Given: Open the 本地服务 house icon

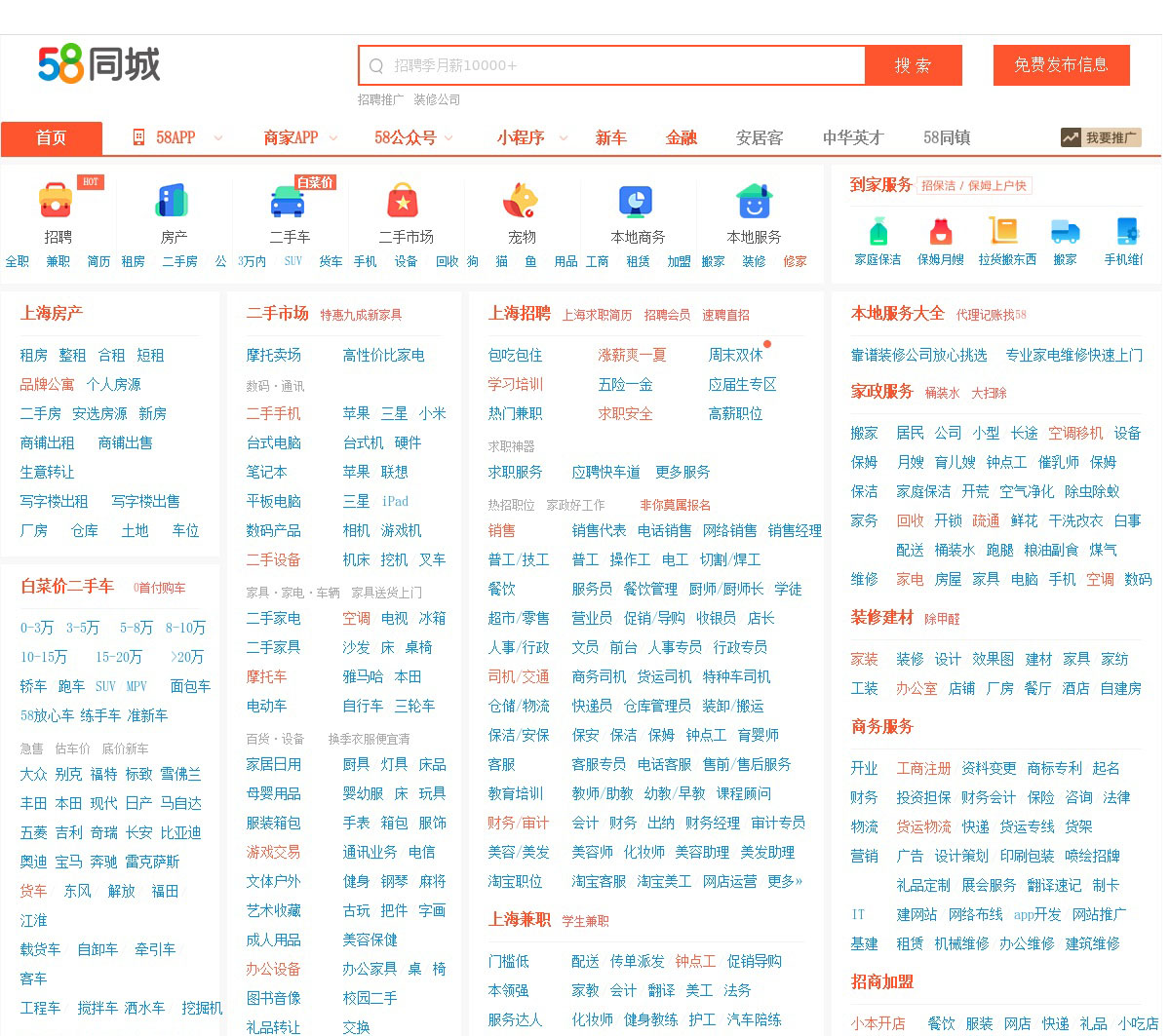Looking at the screenshot, I should (753, 201).
